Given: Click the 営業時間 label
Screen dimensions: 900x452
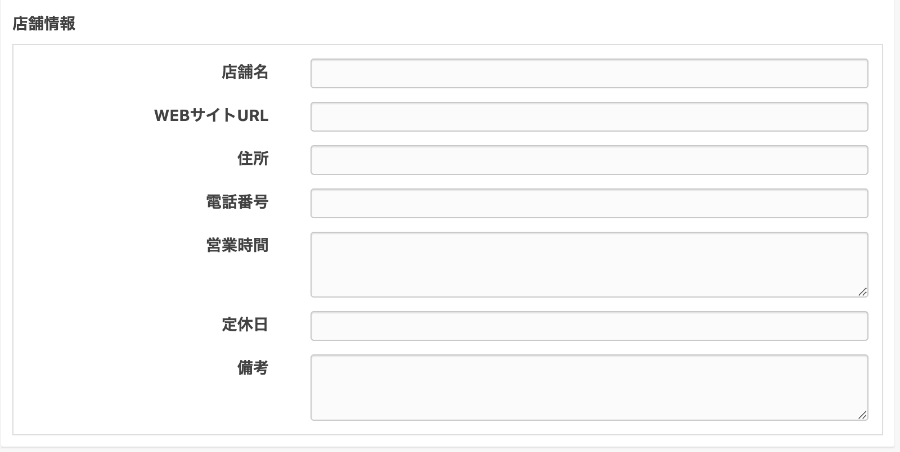Looking at the screenshot, I should point(236,245).
